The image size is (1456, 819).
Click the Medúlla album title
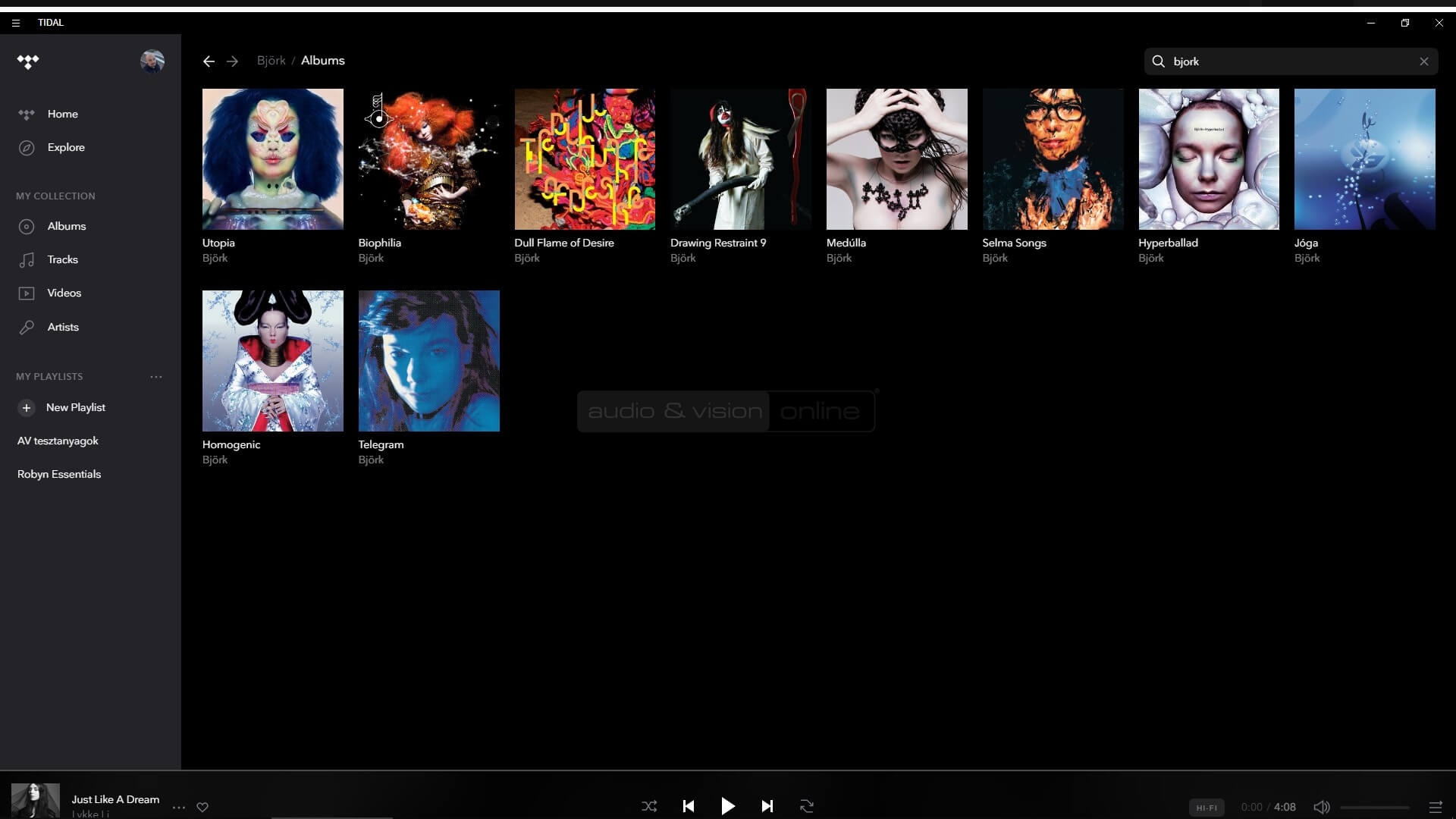tap(846, 243)
